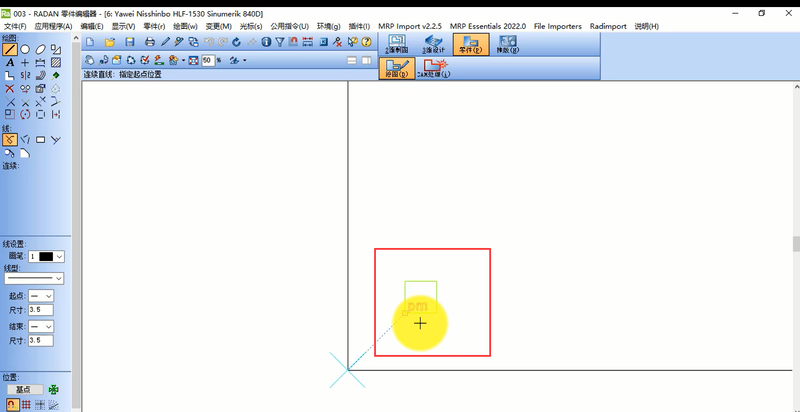The height and width of the screenshot is (412, 800).
Task: Click the 50 zoom percent field
Action: click(208, 60)
